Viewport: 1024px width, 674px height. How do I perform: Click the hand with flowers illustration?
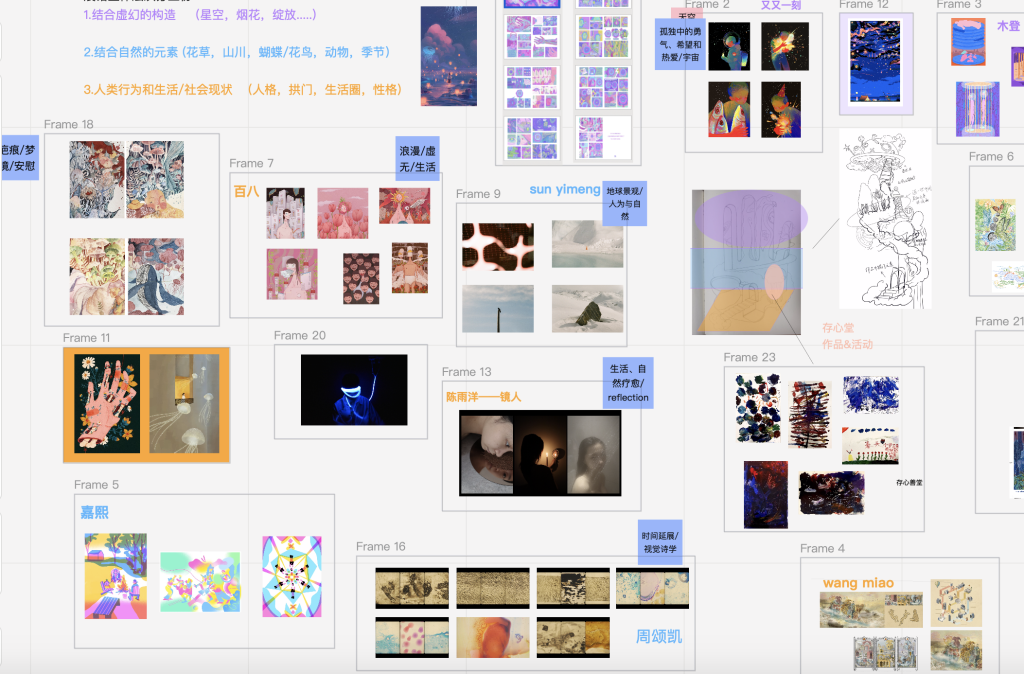click(x=105, y=402)
